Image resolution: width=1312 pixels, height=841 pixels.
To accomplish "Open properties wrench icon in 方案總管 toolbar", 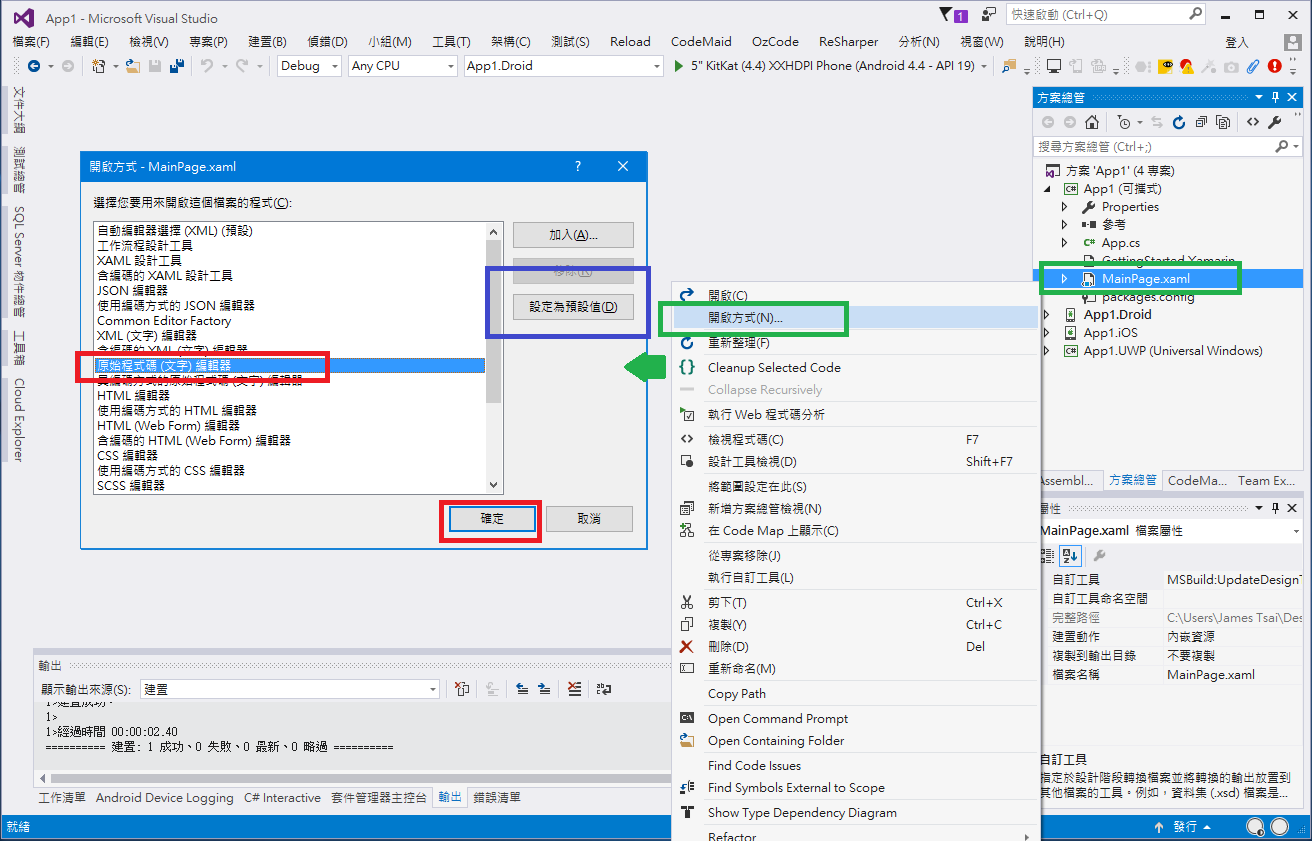I will [x=1275, y=122].
